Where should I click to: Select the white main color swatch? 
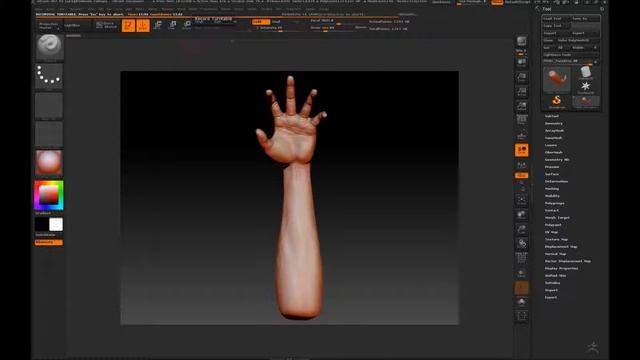pyautogui.click(x=56, y=224)
